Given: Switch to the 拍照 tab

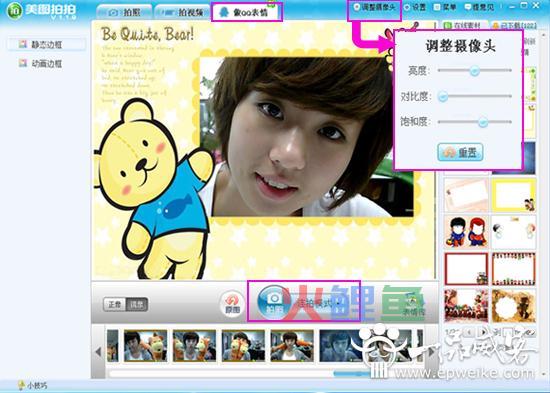Looking at the screenshot, I should pos(125,13).
